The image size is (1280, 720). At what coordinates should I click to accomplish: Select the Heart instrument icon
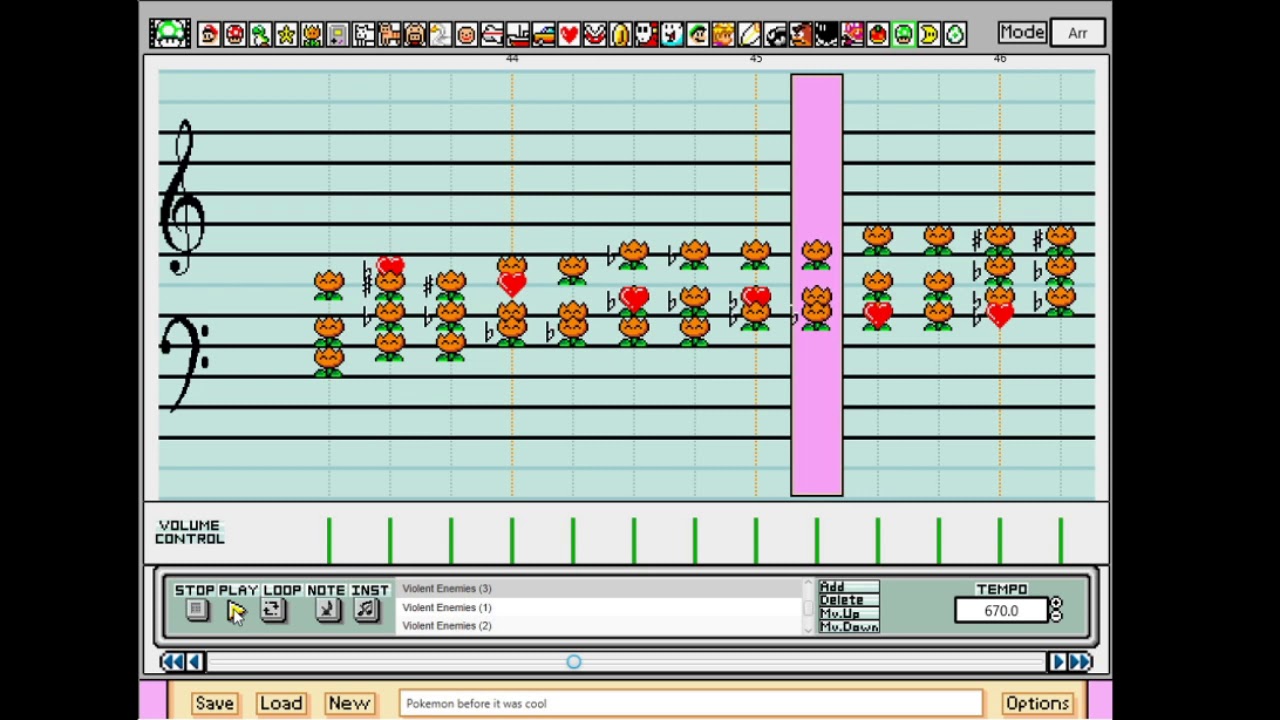[x=569, y=34]
